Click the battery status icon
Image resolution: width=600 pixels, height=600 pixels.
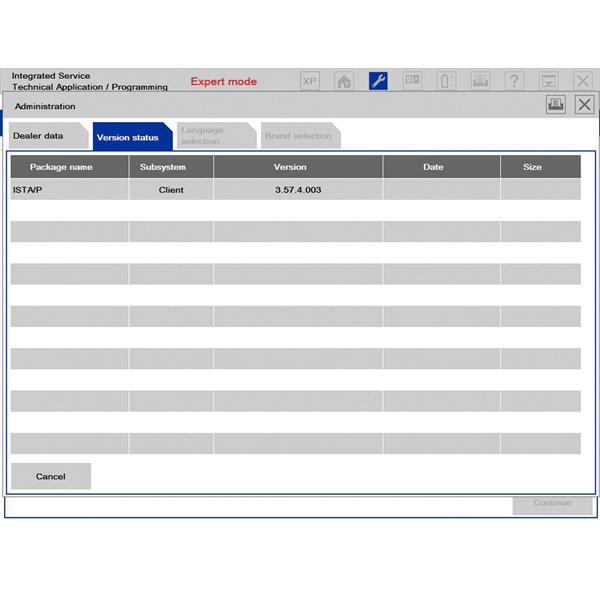[x=446, y=81]
